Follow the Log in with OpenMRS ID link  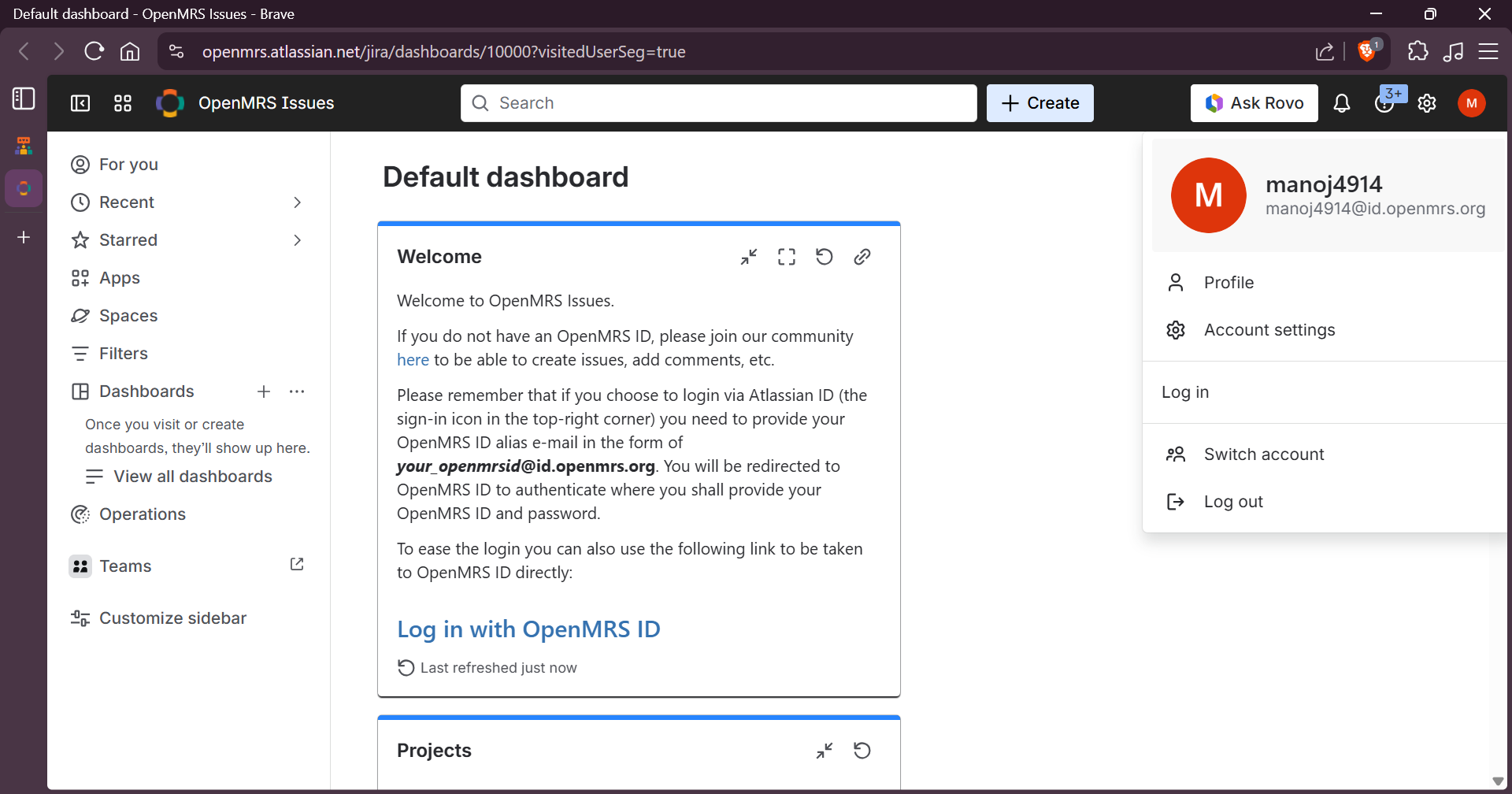(x=528, y=629)
